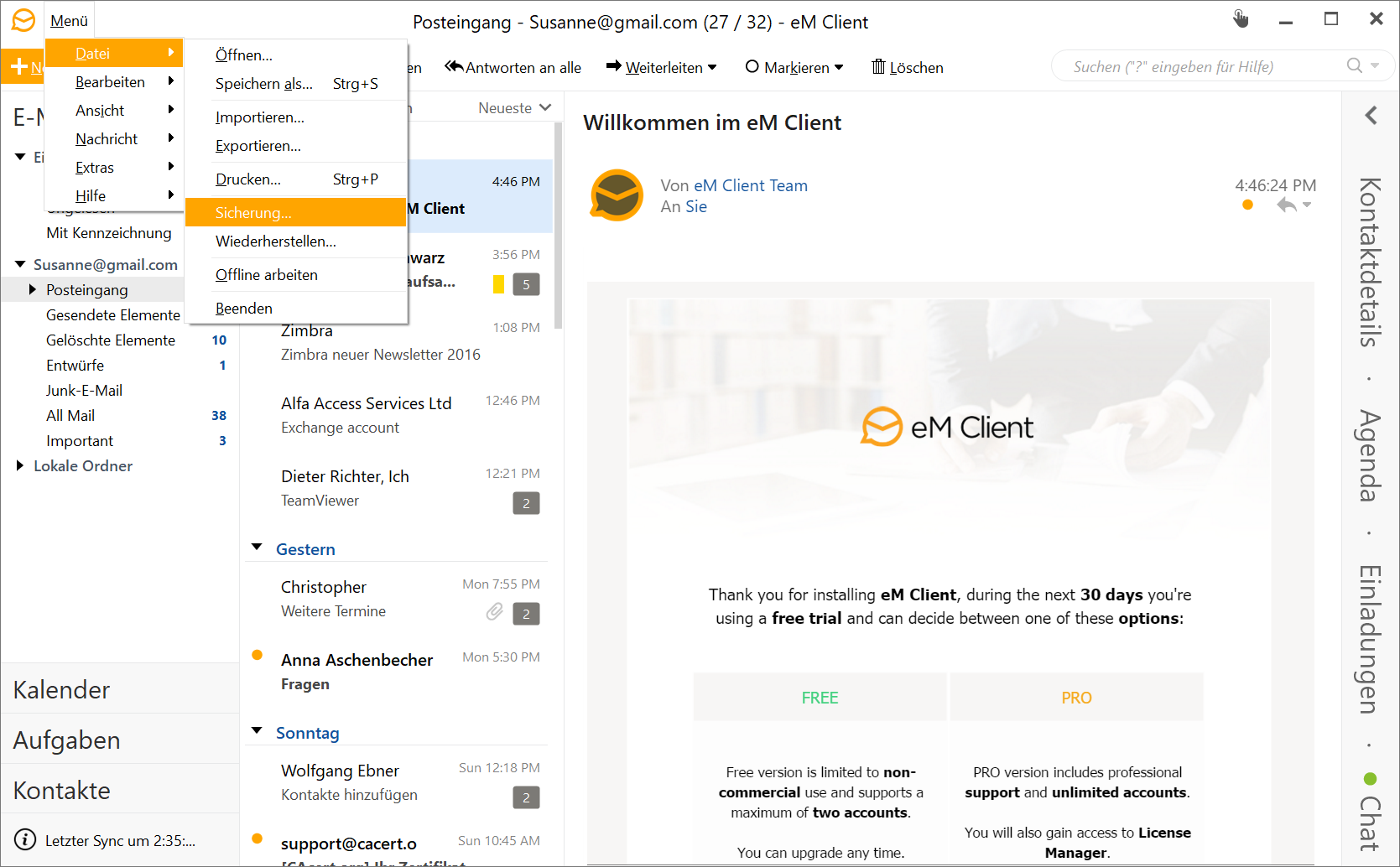Click the Weiterleiten forward arrow icon
The height and width of the screenshot is (867, 1400).
point(614,66)
